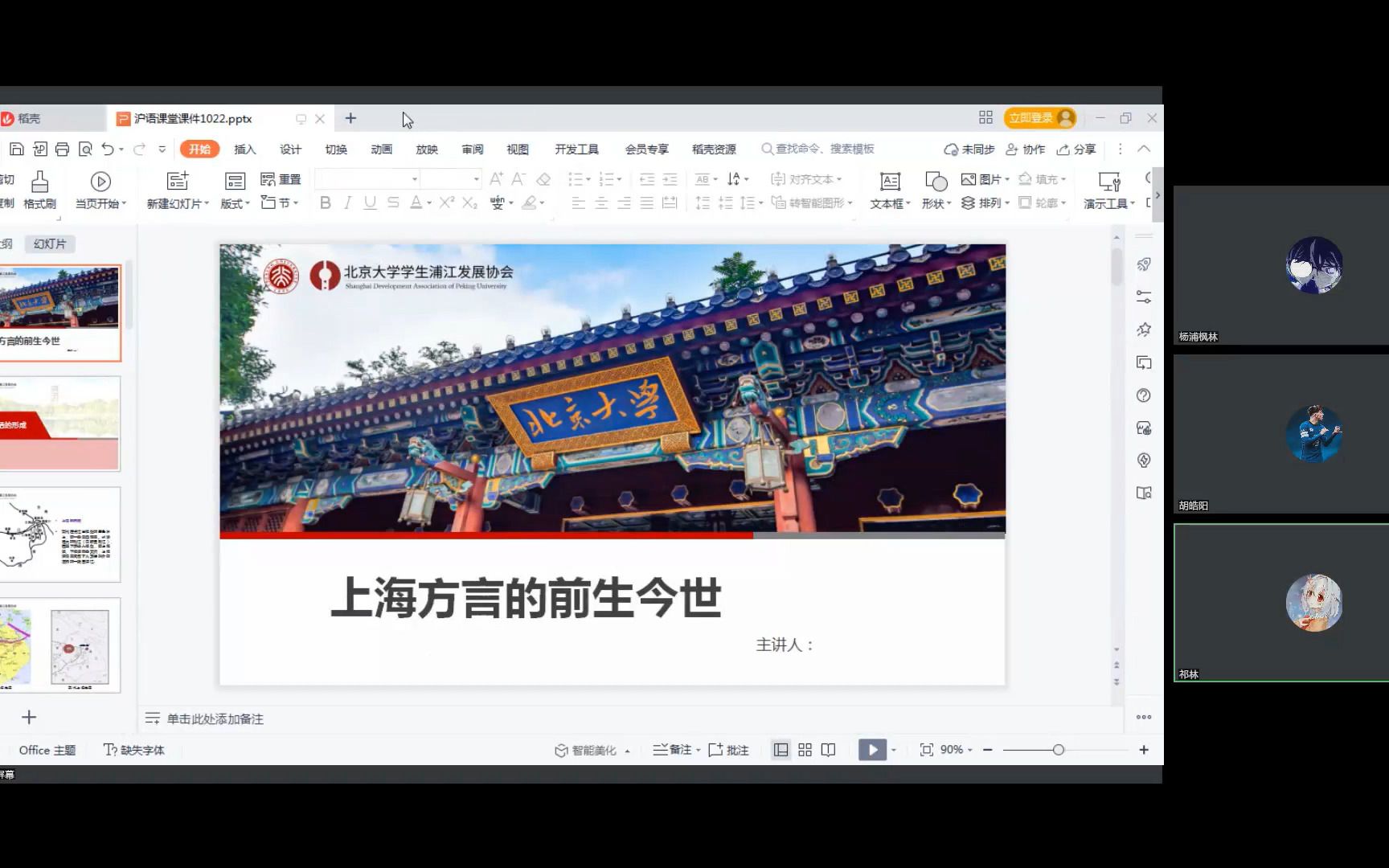Click the New Slide (新建幻灯片) icon
The width and height of the screenshot is (1389, 868).
coord(178,181)
